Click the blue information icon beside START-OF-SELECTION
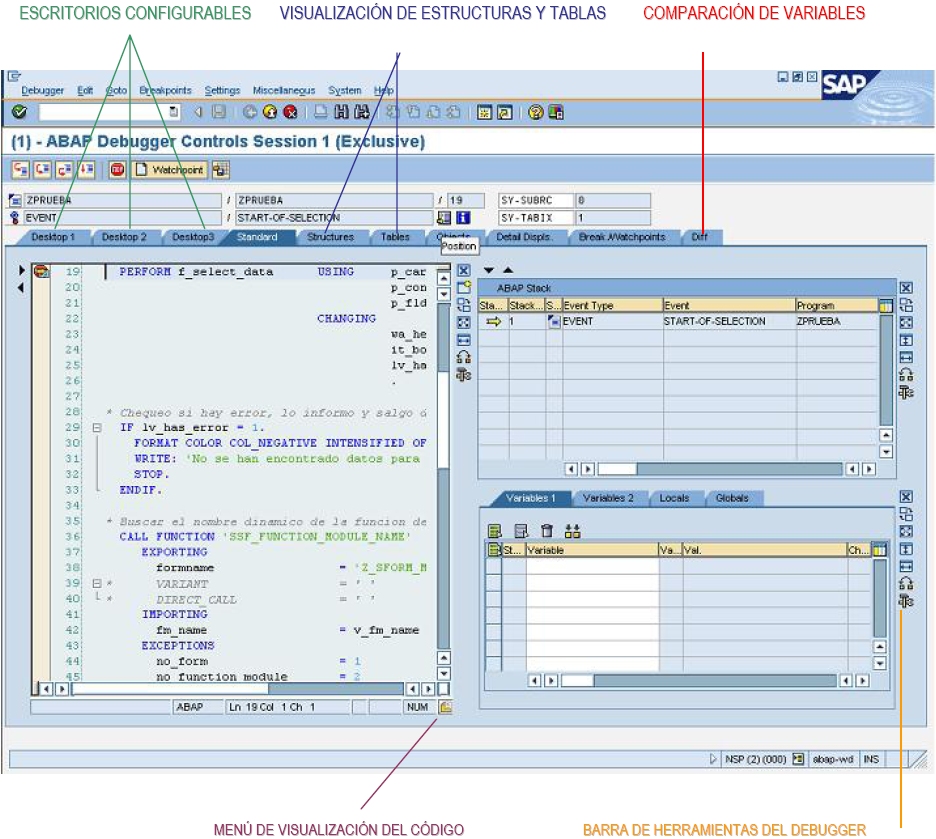The height and width of the screenshot is (839, 936). click(x=463, y=218)
